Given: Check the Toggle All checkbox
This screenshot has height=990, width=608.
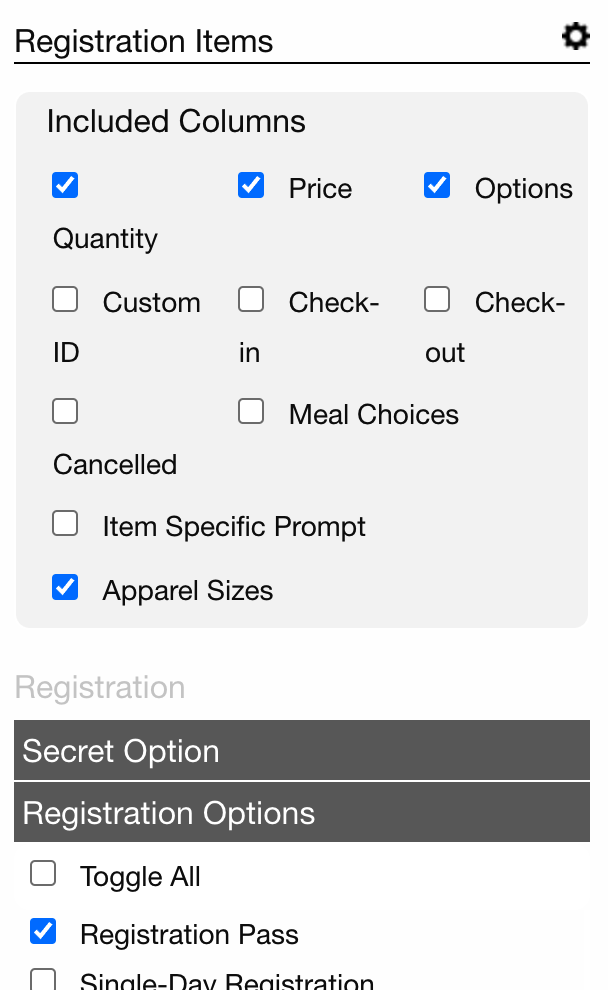Looking at the screenshot, I should (x=43, y=874).
